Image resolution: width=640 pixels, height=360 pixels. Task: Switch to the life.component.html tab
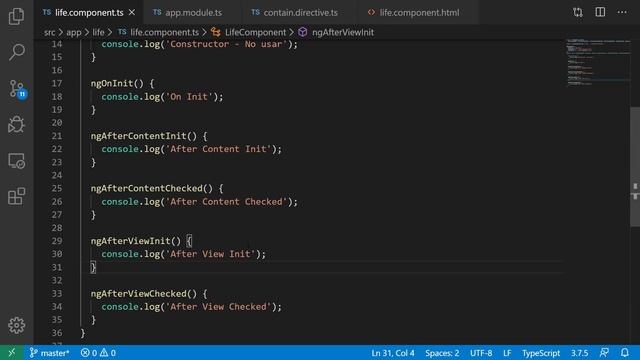(419, 13)
